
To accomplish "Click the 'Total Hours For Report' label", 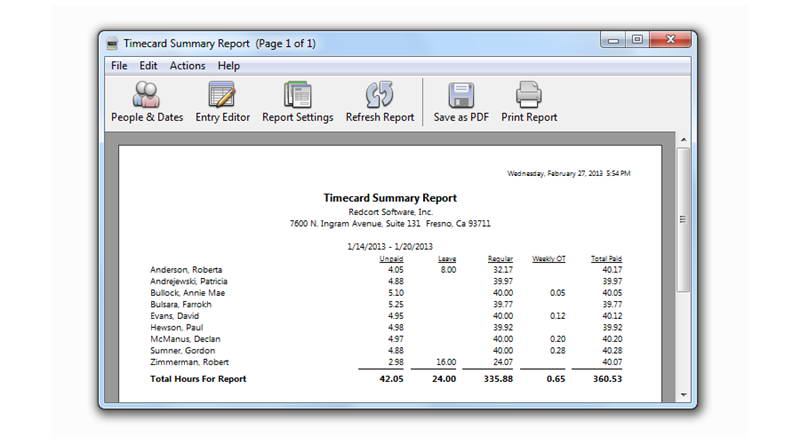I will coord(198,379).
